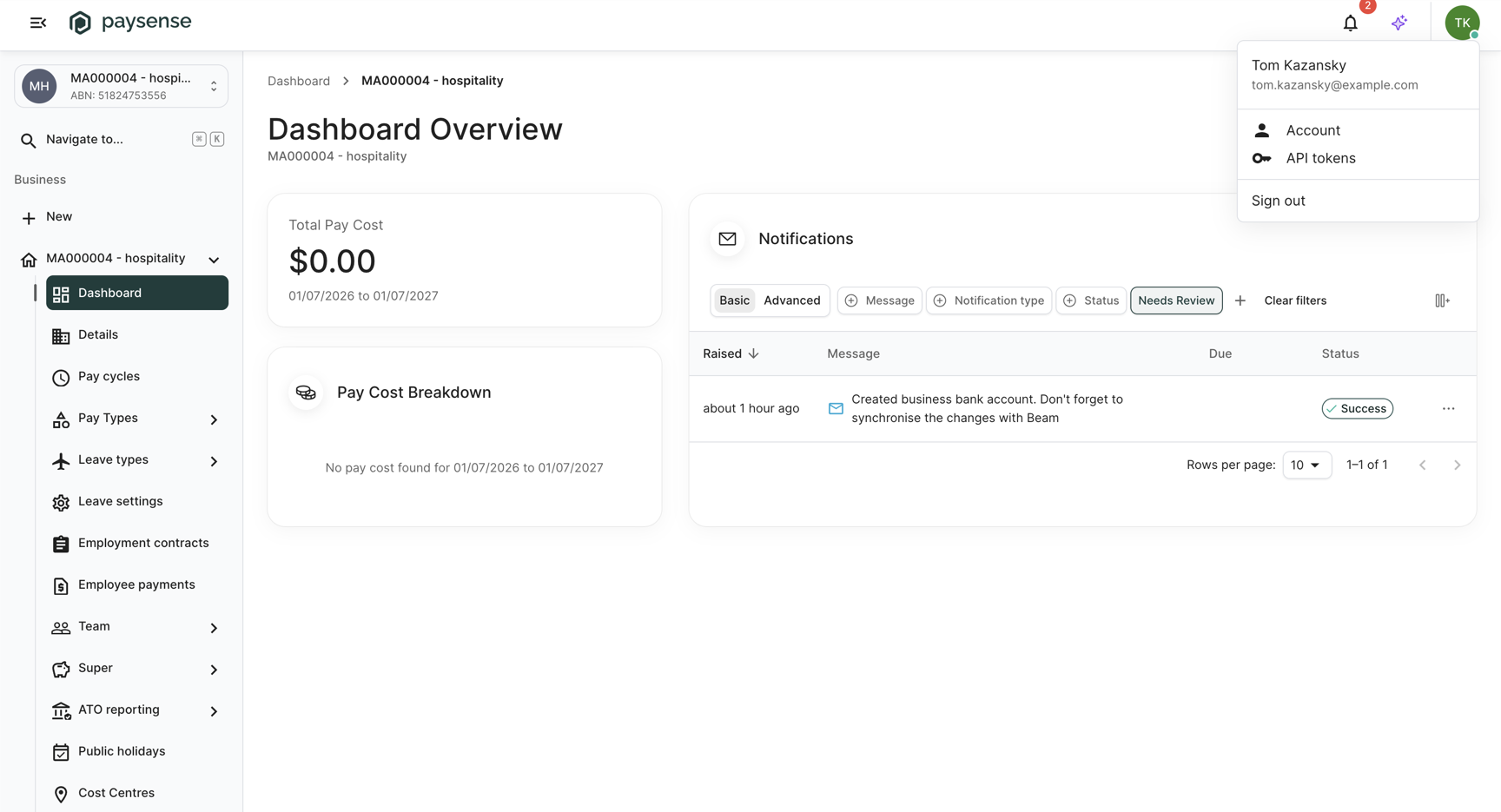
Task: Open Rows per page dropdown
Action: 1306,465
